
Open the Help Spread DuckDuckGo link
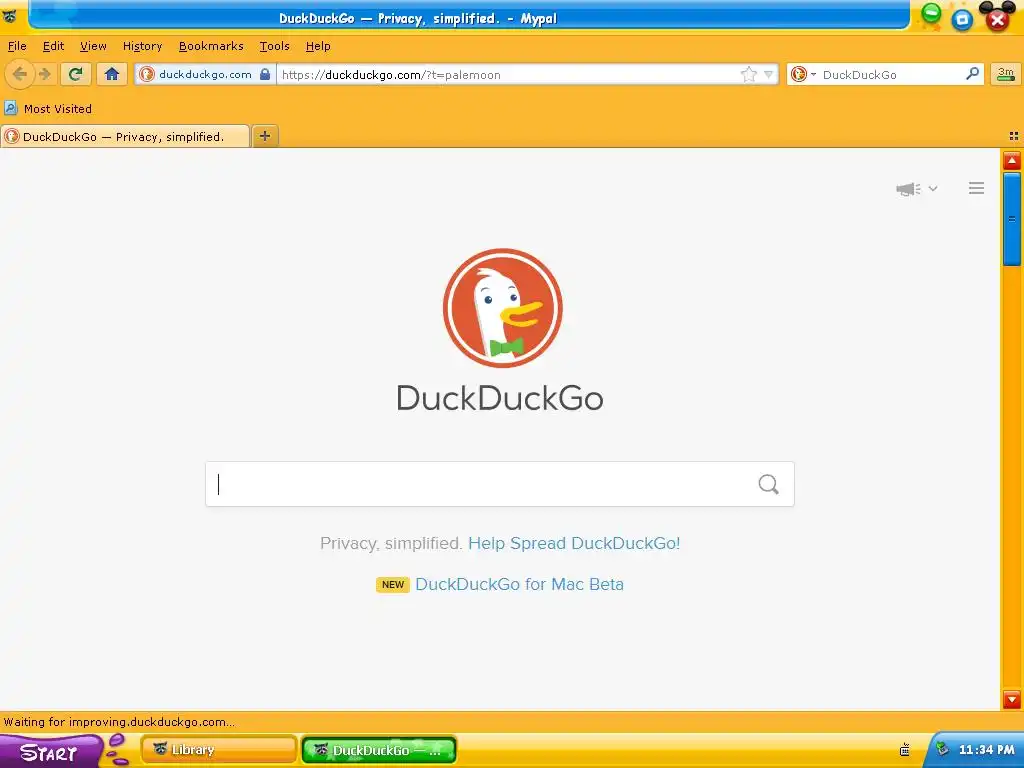pyautogui.click(x=574, y=543)
